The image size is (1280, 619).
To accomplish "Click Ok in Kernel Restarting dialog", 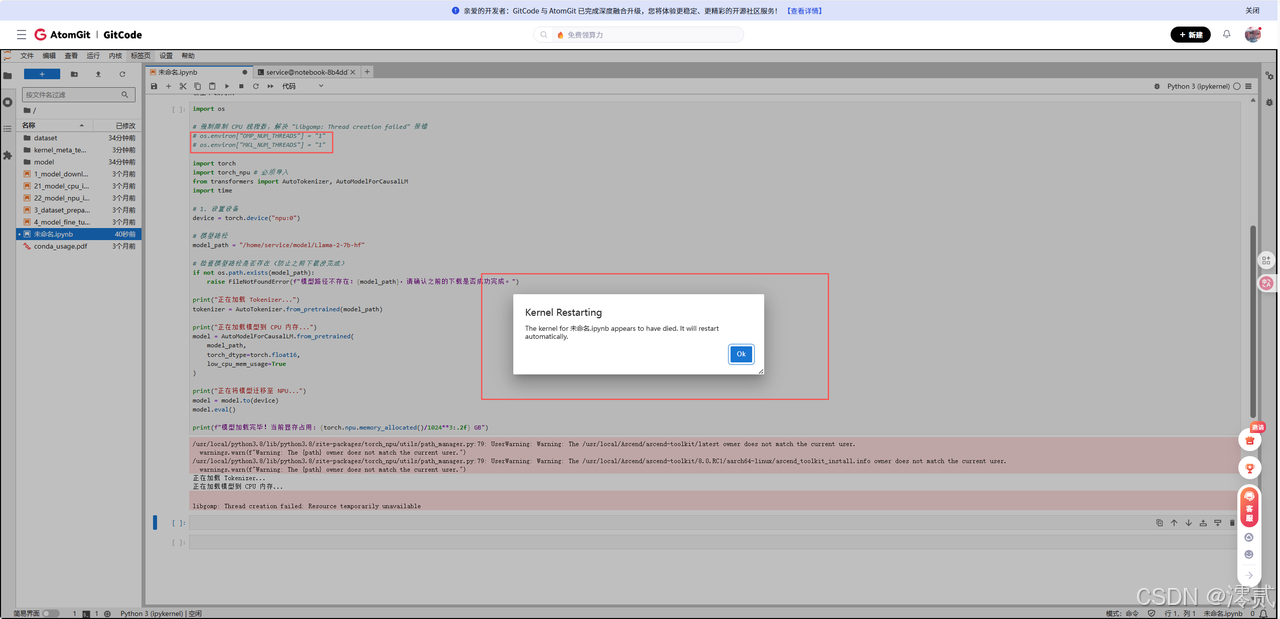I will tap(741, 354).
